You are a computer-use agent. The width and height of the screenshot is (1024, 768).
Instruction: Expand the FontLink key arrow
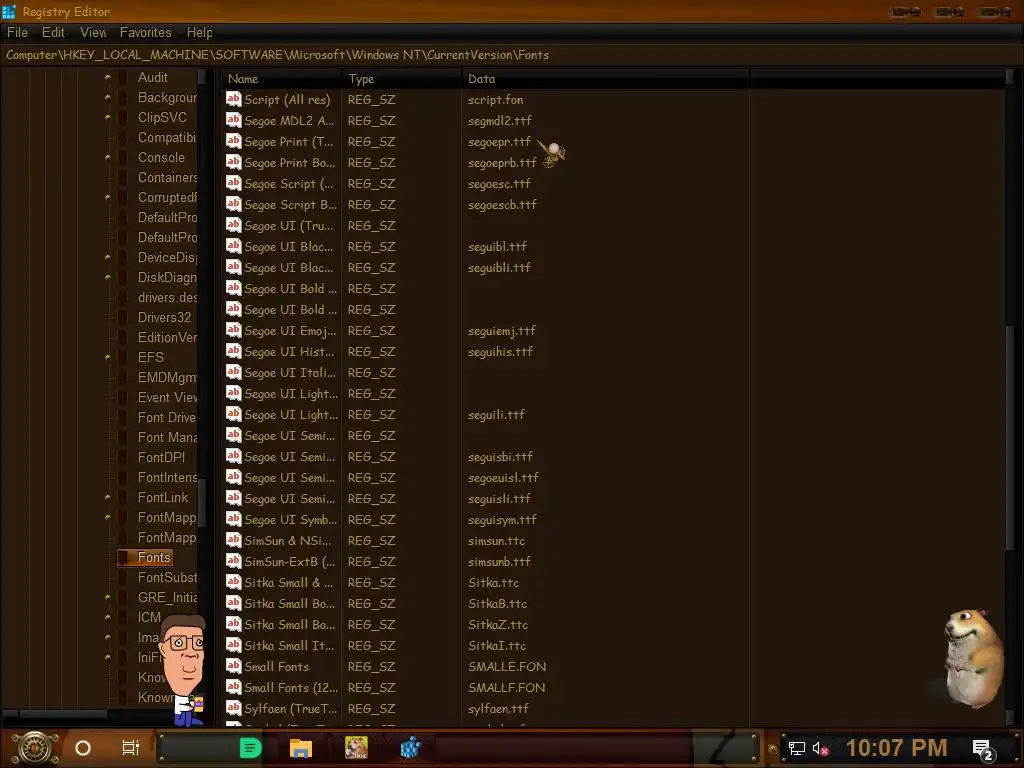pyautogui.click(x=108, y=498)
